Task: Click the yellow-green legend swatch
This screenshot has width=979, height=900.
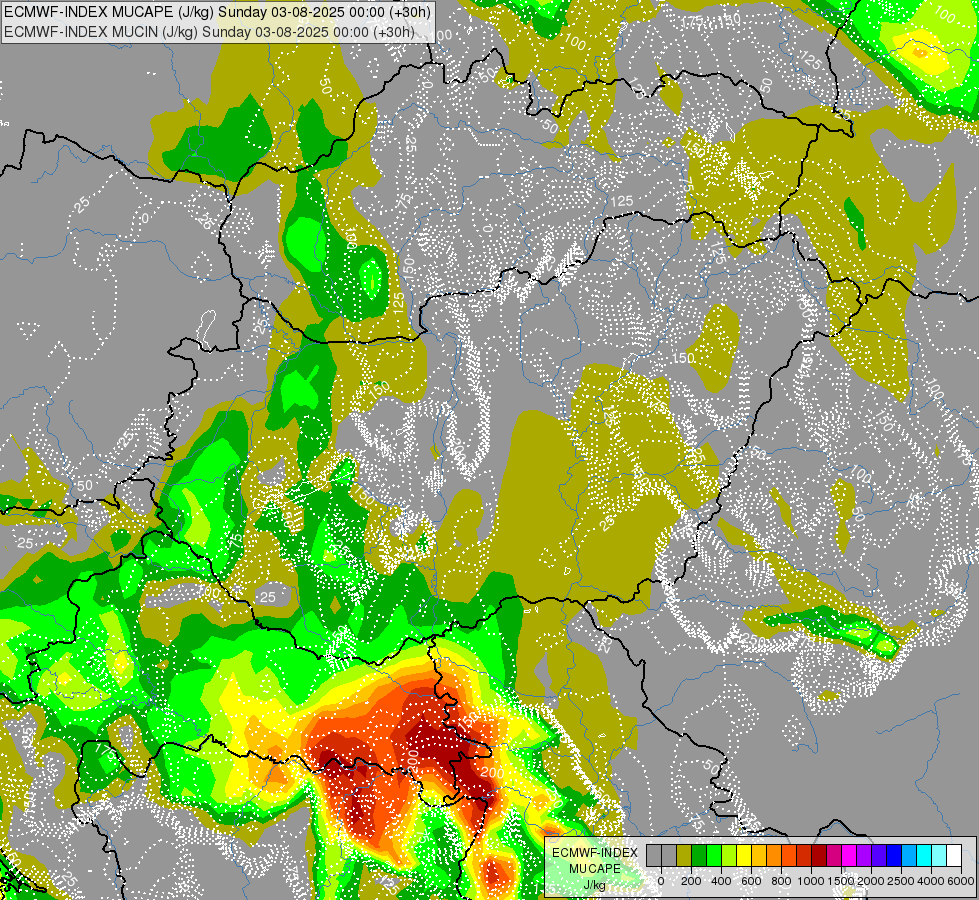Action: coord(729,856)
